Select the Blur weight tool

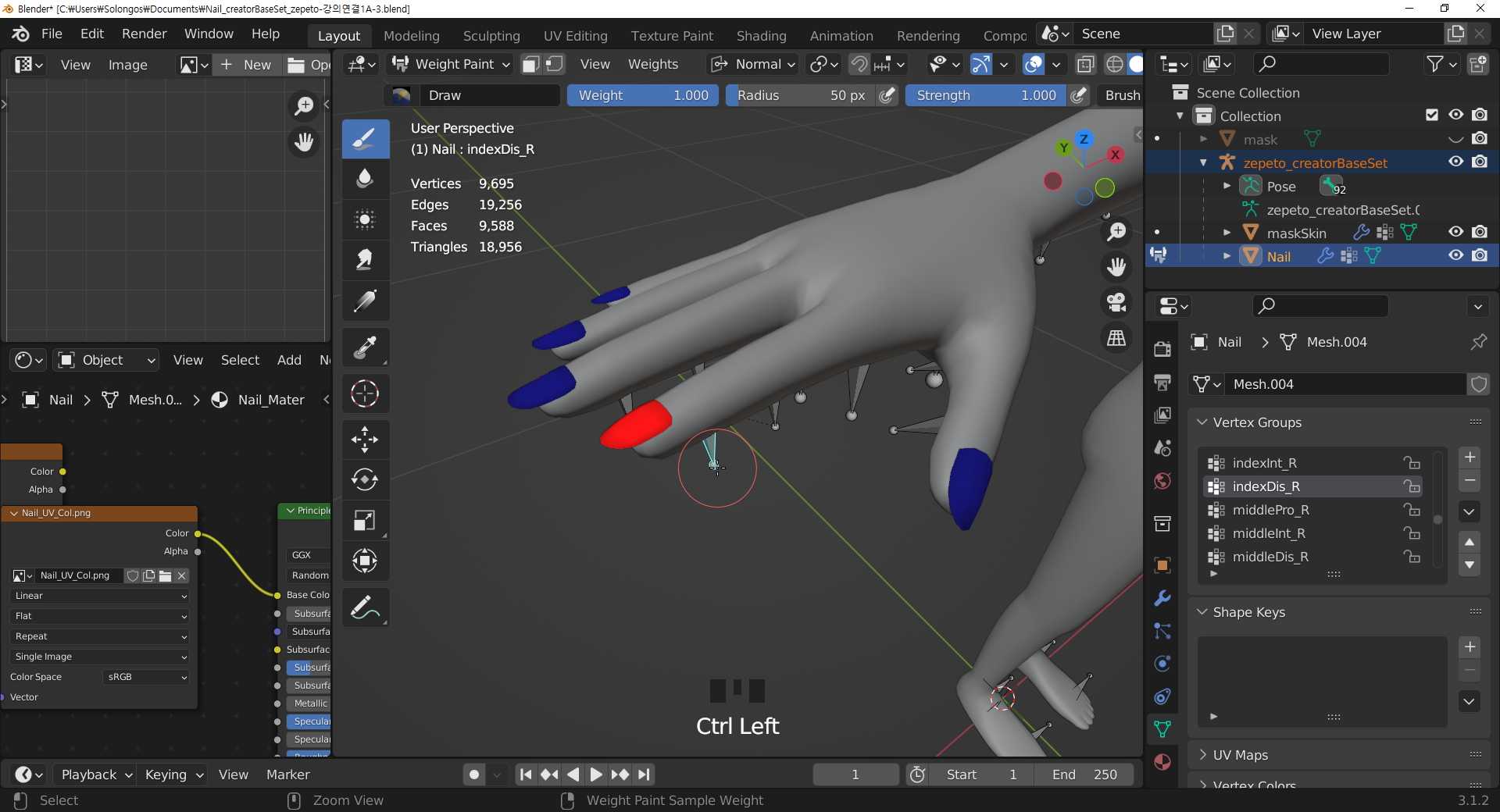365,179
